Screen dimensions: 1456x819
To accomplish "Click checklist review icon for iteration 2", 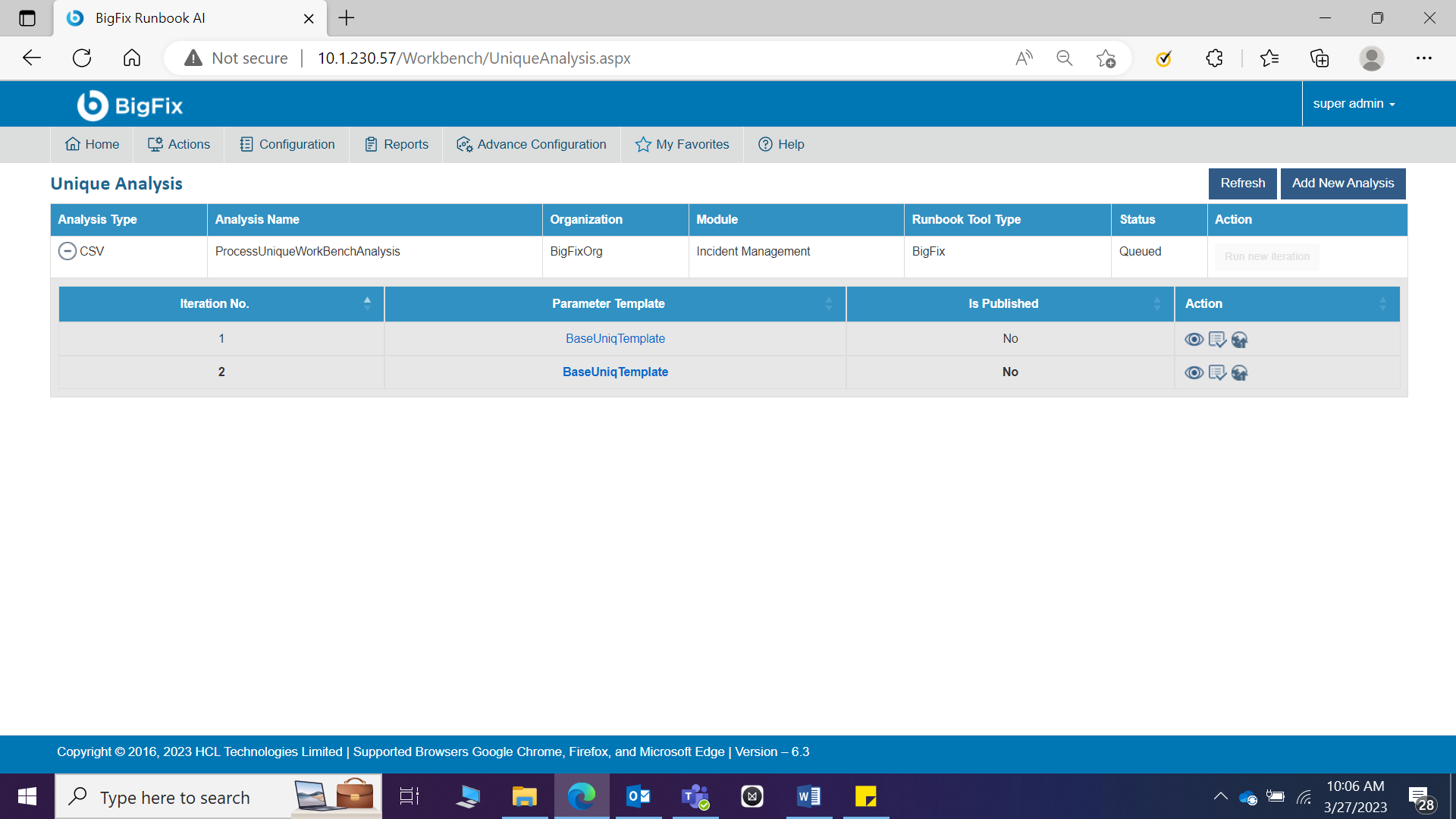I will (1217, 372).
